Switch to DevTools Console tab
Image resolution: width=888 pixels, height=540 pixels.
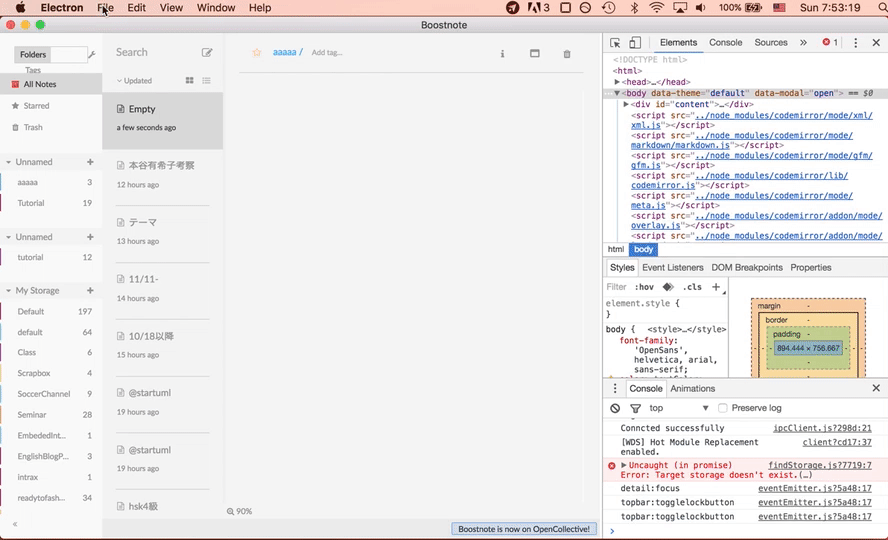(x=725, y=42)
